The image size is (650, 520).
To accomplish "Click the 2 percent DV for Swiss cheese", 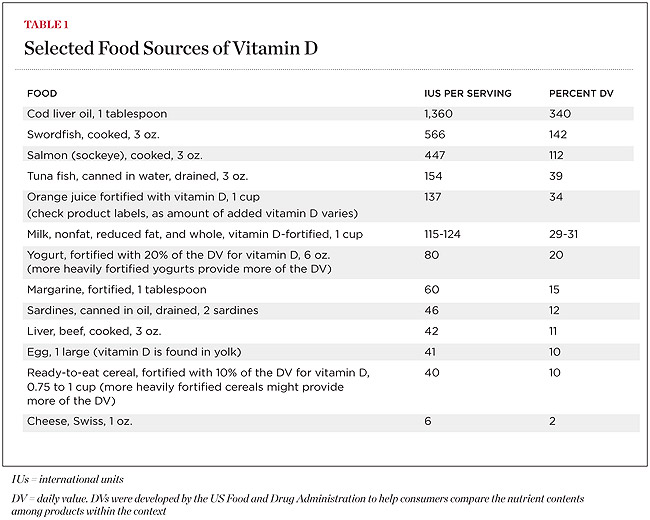I will [553, 422].
